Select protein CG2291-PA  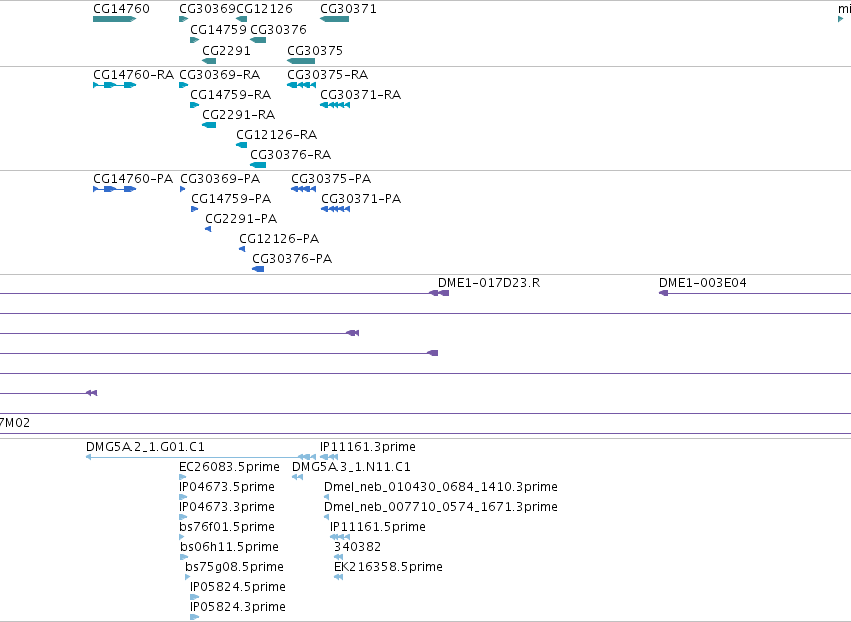(x=241, y=219)
